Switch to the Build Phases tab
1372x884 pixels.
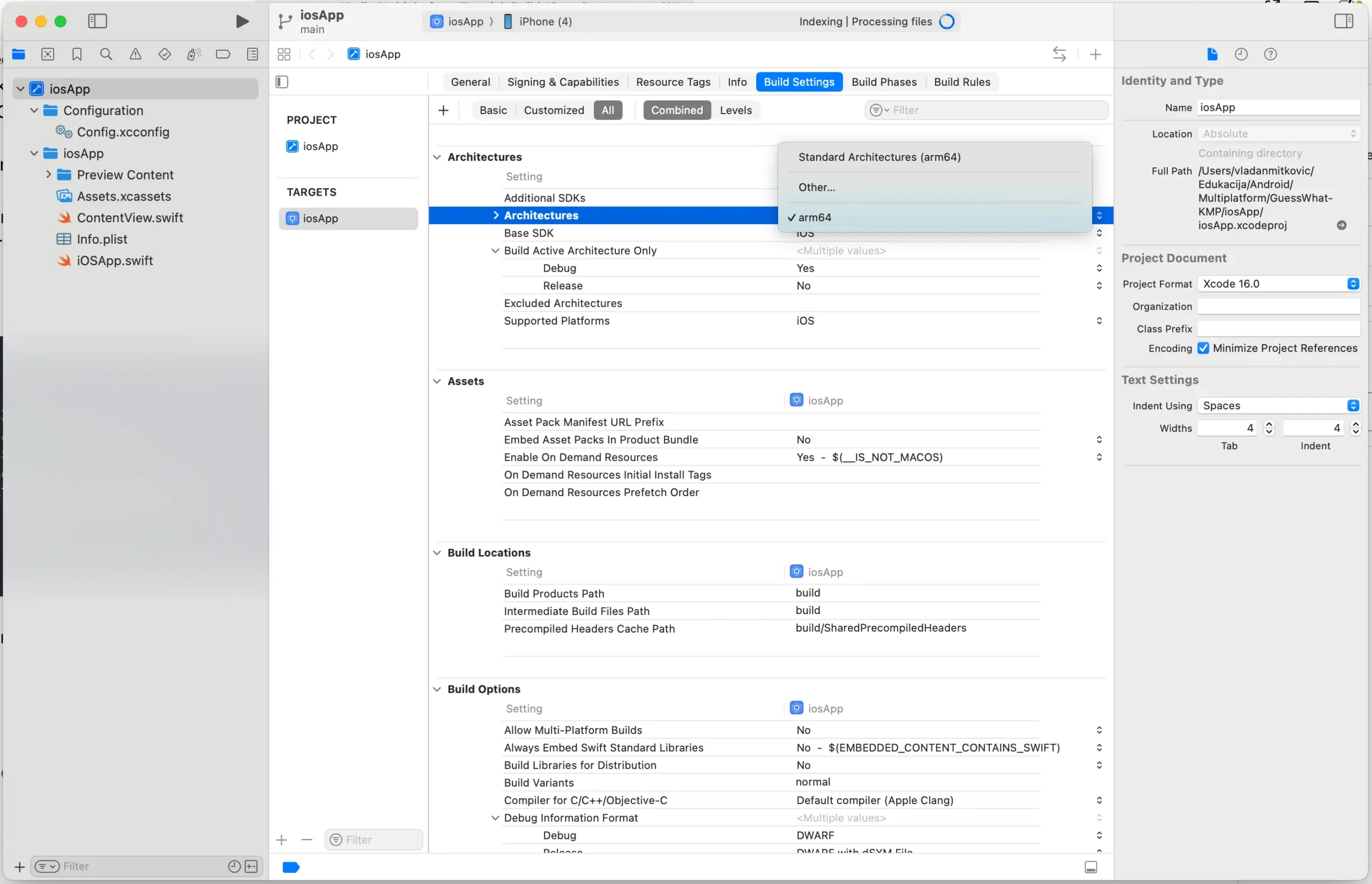pyautogui.click(x=883, y=81)
